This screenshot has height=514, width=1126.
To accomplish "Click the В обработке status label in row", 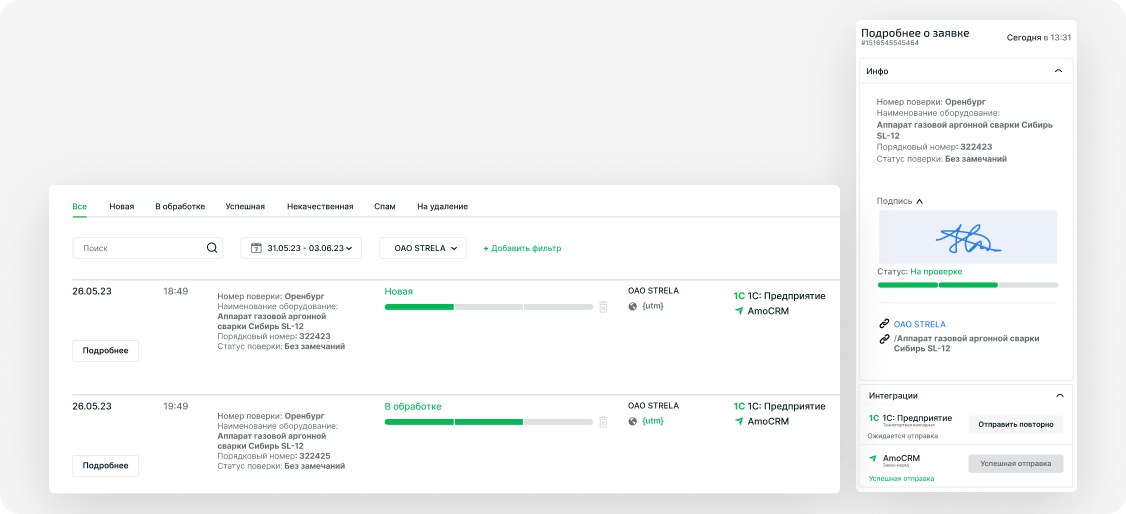I will coord(413,406).
